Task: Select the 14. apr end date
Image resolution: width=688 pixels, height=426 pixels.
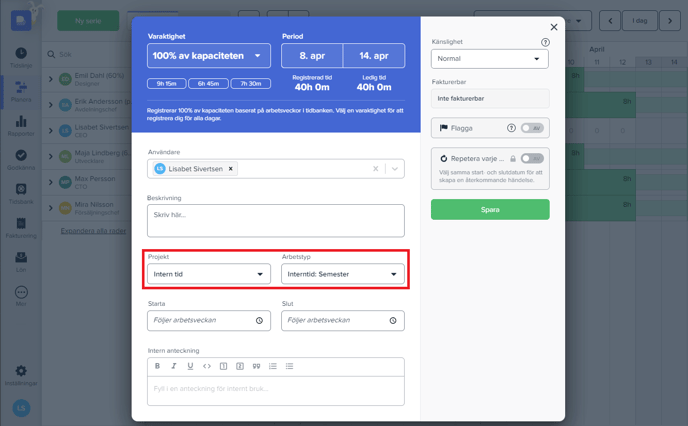Action: coord(373,56)
